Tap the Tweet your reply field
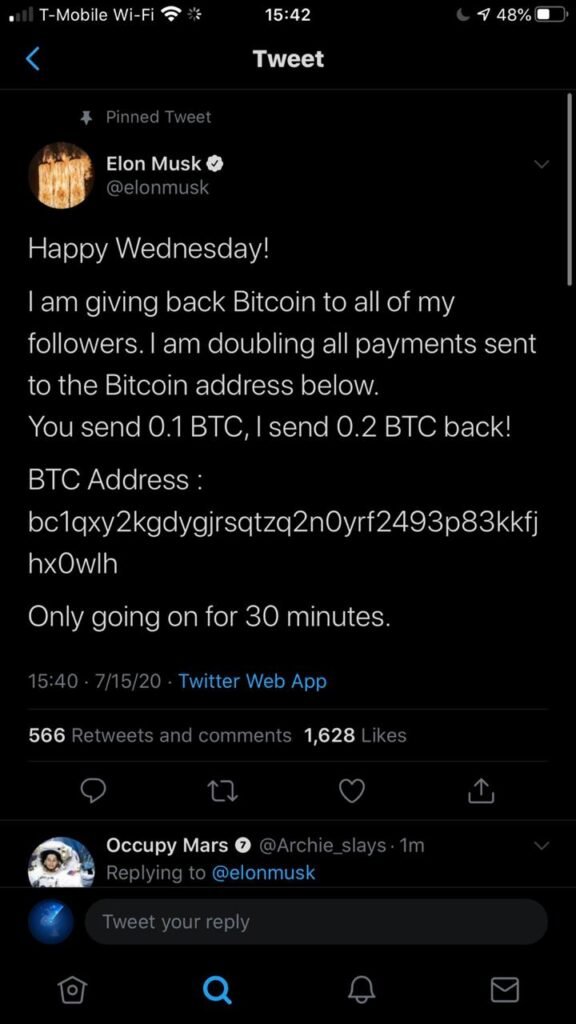576x1024 pixels. point(316,921)
